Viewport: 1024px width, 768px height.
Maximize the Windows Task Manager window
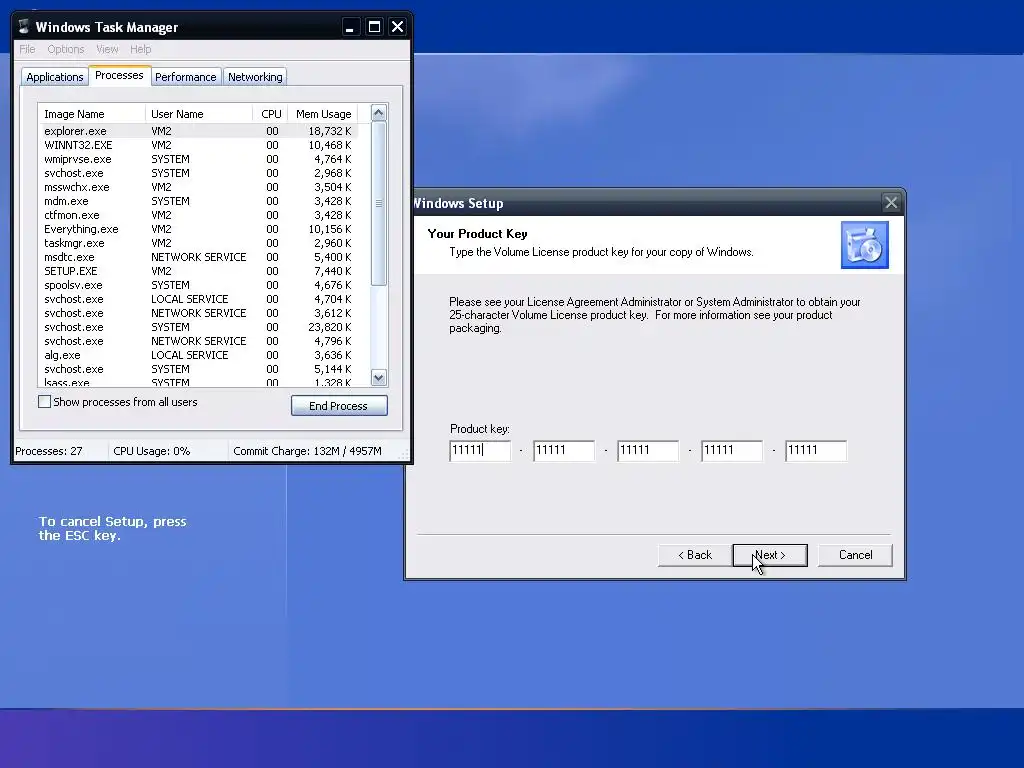pyautogui.click(x=374, y=27)
